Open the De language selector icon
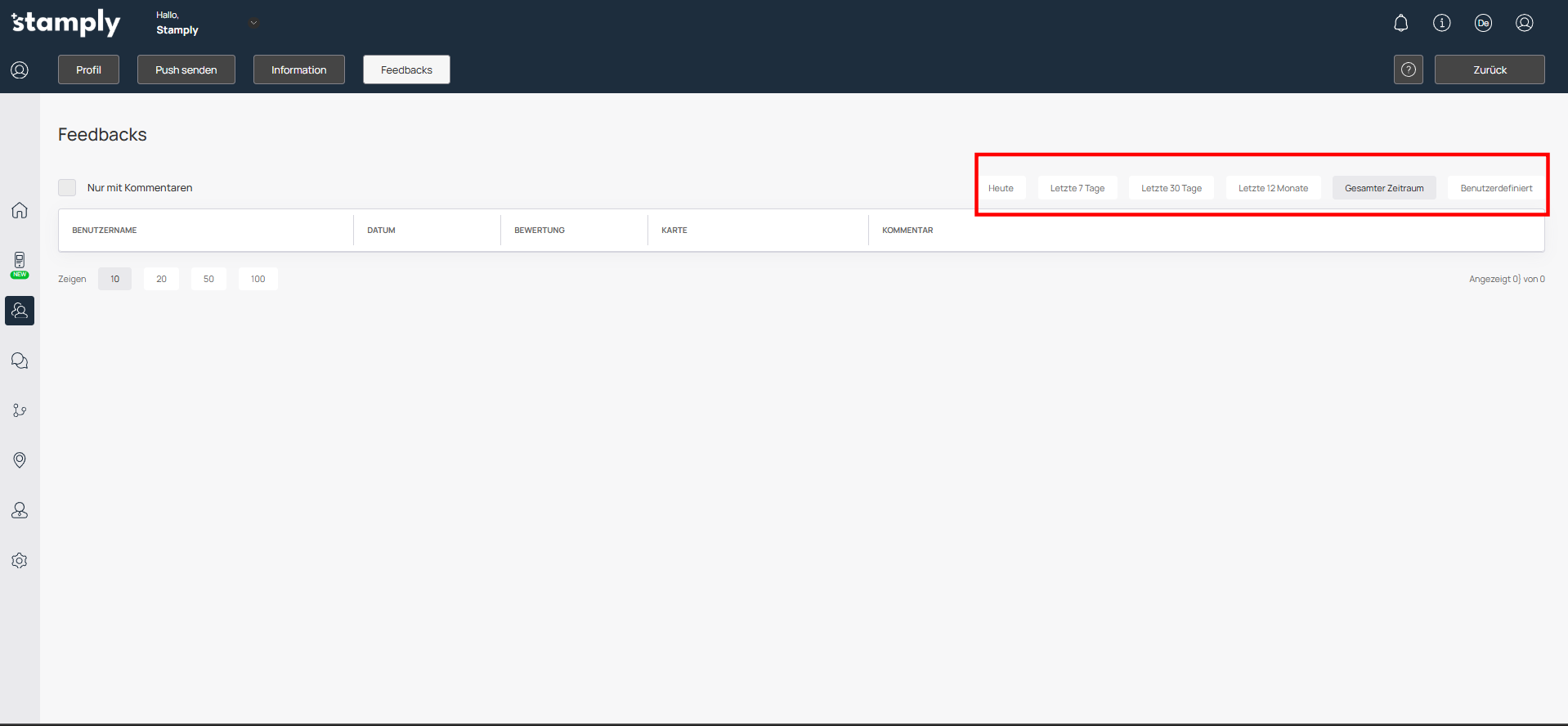The image size is (1568, 726). [x=1483, y=23]
